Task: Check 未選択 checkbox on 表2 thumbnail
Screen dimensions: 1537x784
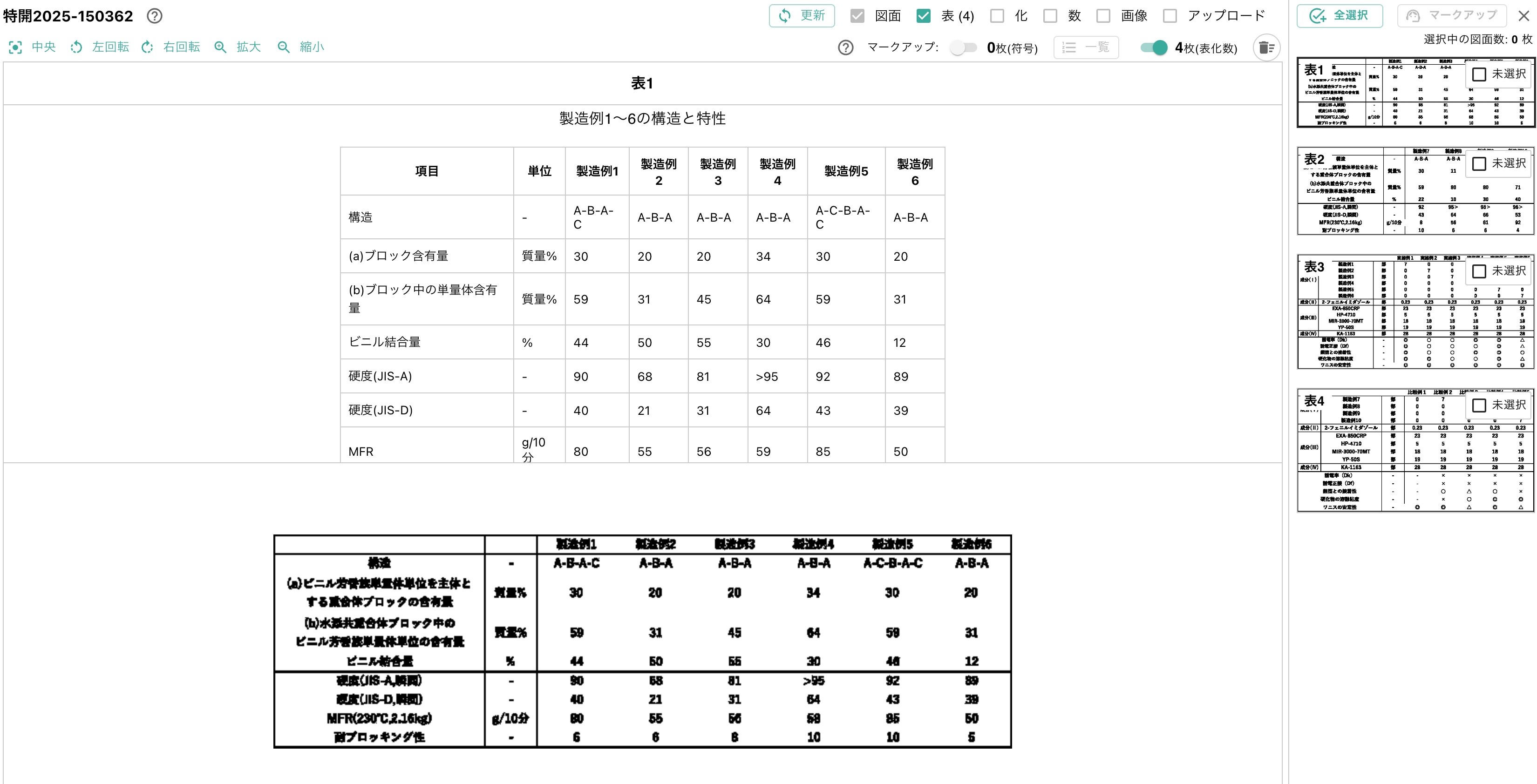Action: (x=1479, y=164)
